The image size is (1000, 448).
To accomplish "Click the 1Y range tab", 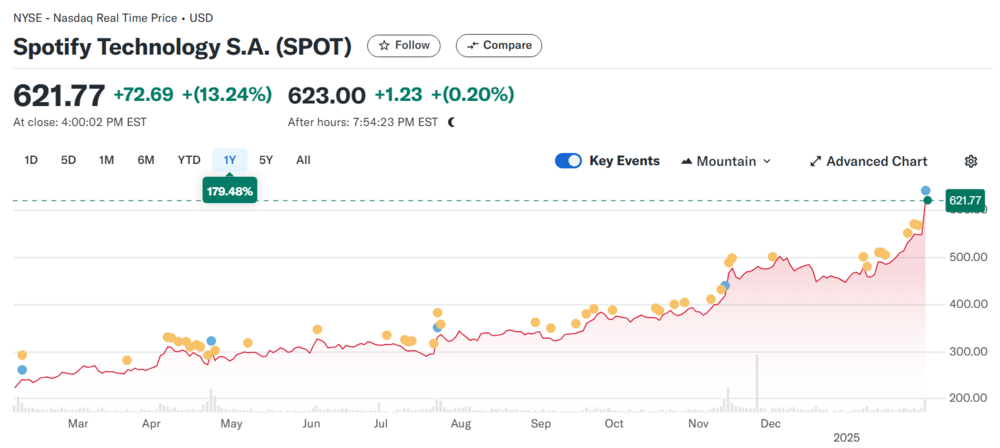I will coord(229,160).
